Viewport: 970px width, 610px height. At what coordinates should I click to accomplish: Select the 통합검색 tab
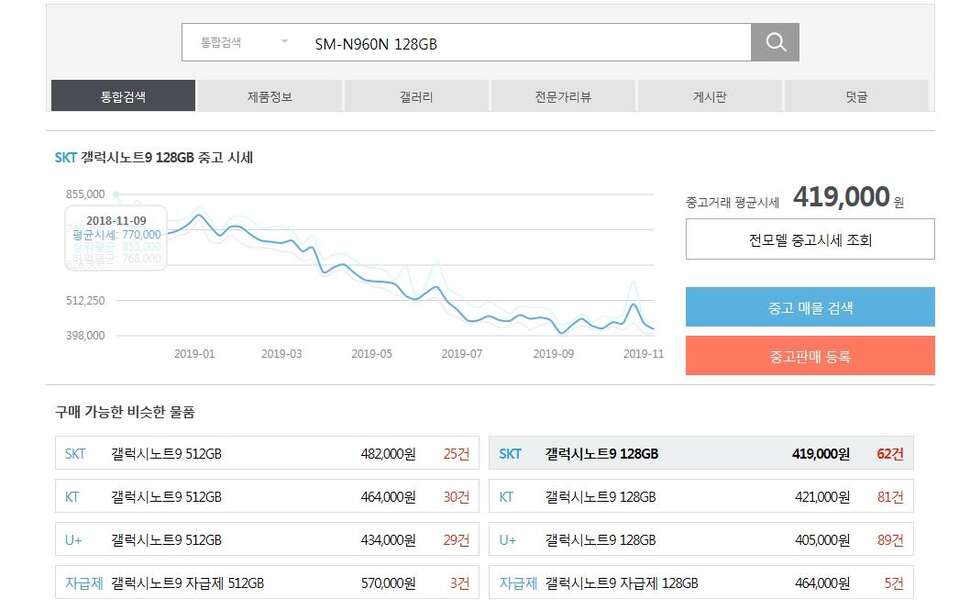[123, 96]
